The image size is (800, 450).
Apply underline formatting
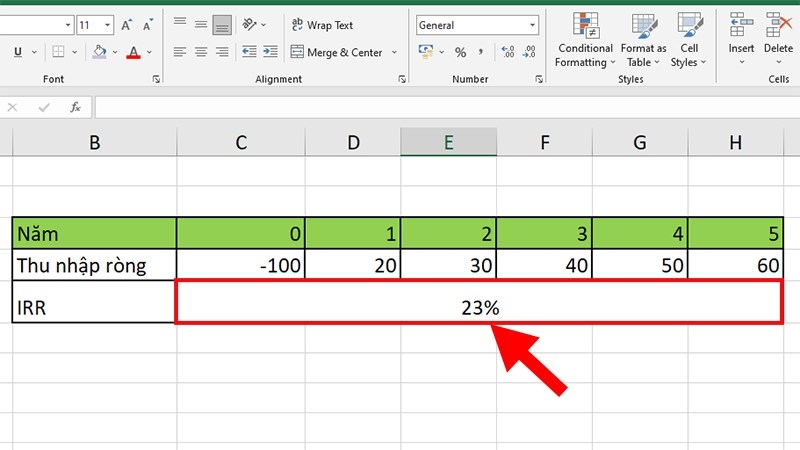coord(18,52)
